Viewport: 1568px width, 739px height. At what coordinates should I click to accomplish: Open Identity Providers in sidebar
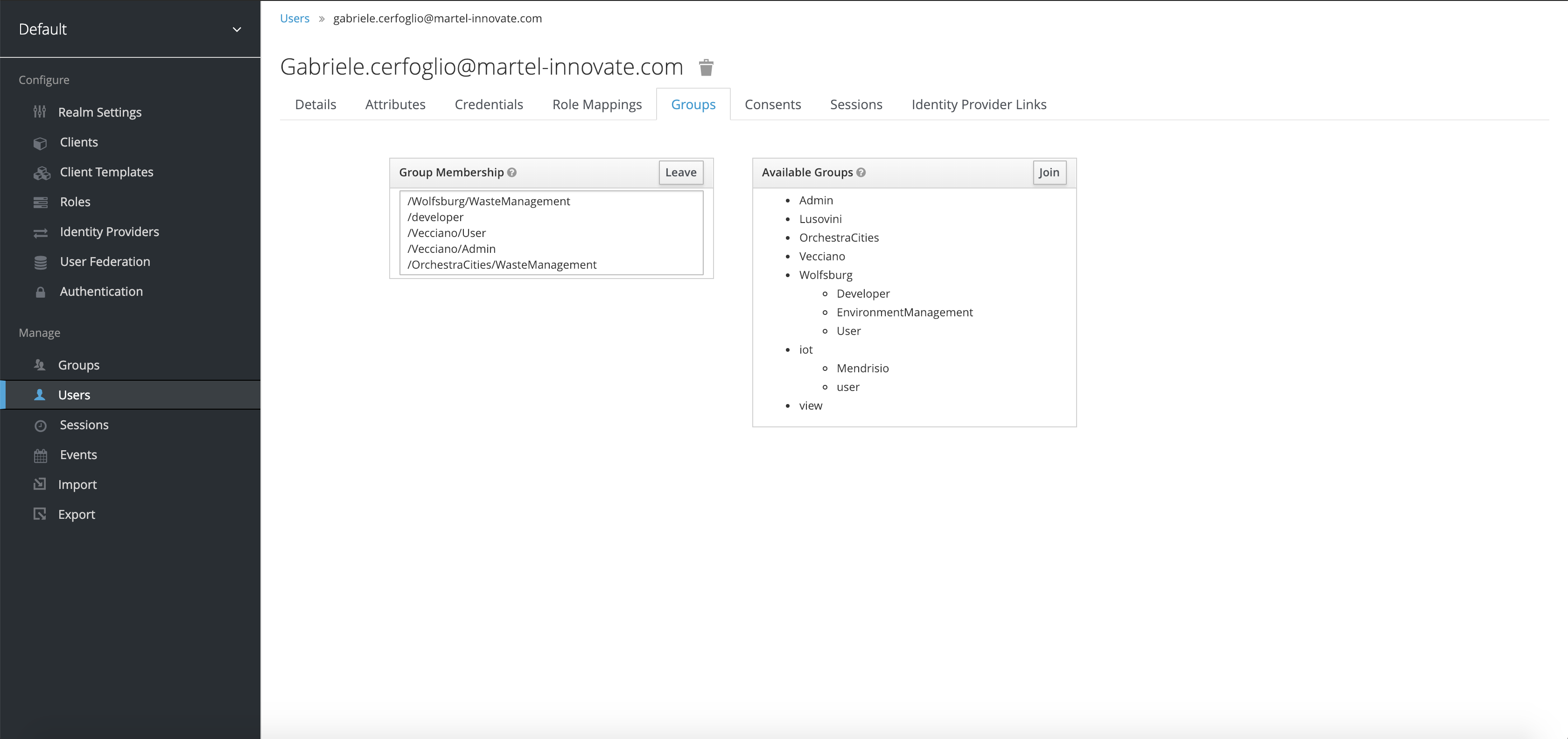pos(109,232)
